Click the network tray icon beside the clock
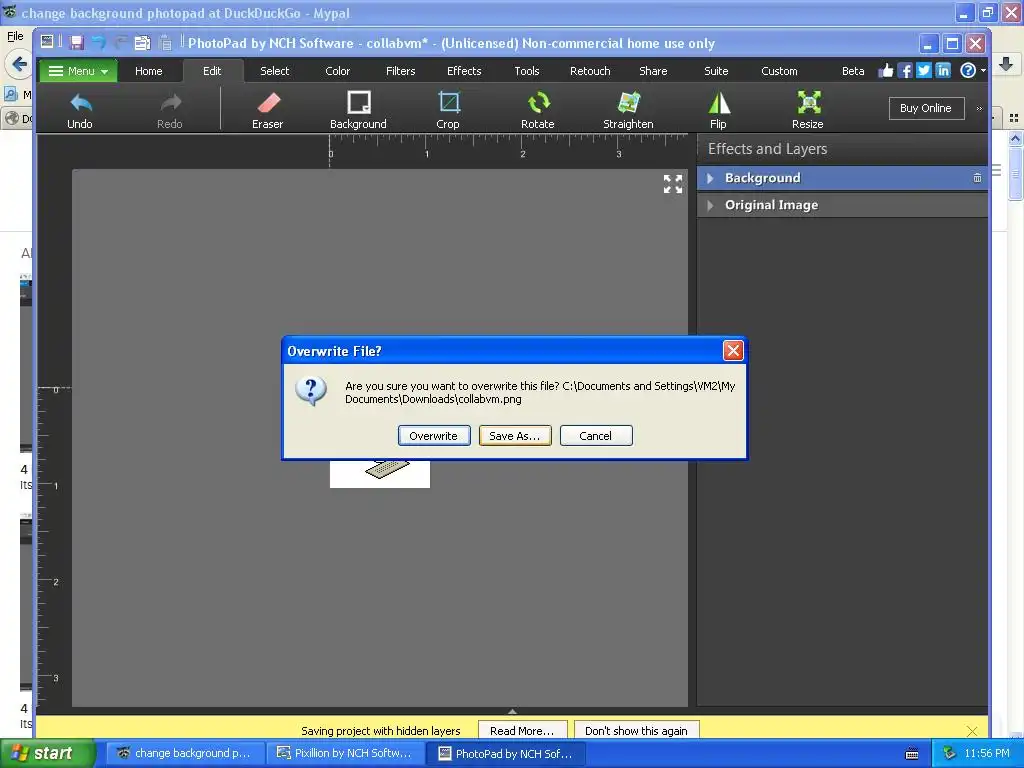 coord(949,753)
